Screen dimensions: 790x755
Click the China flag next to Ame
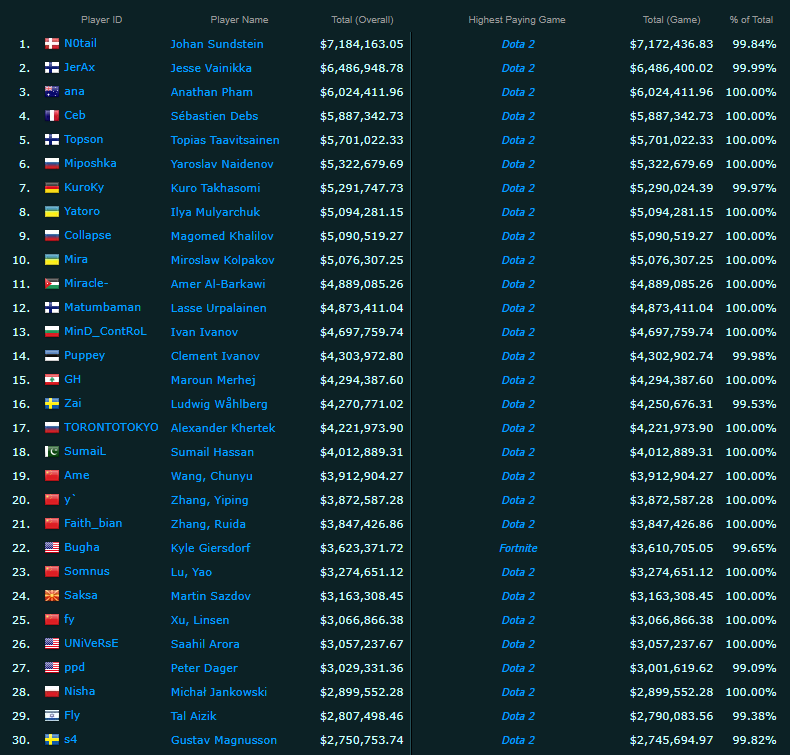52,476
